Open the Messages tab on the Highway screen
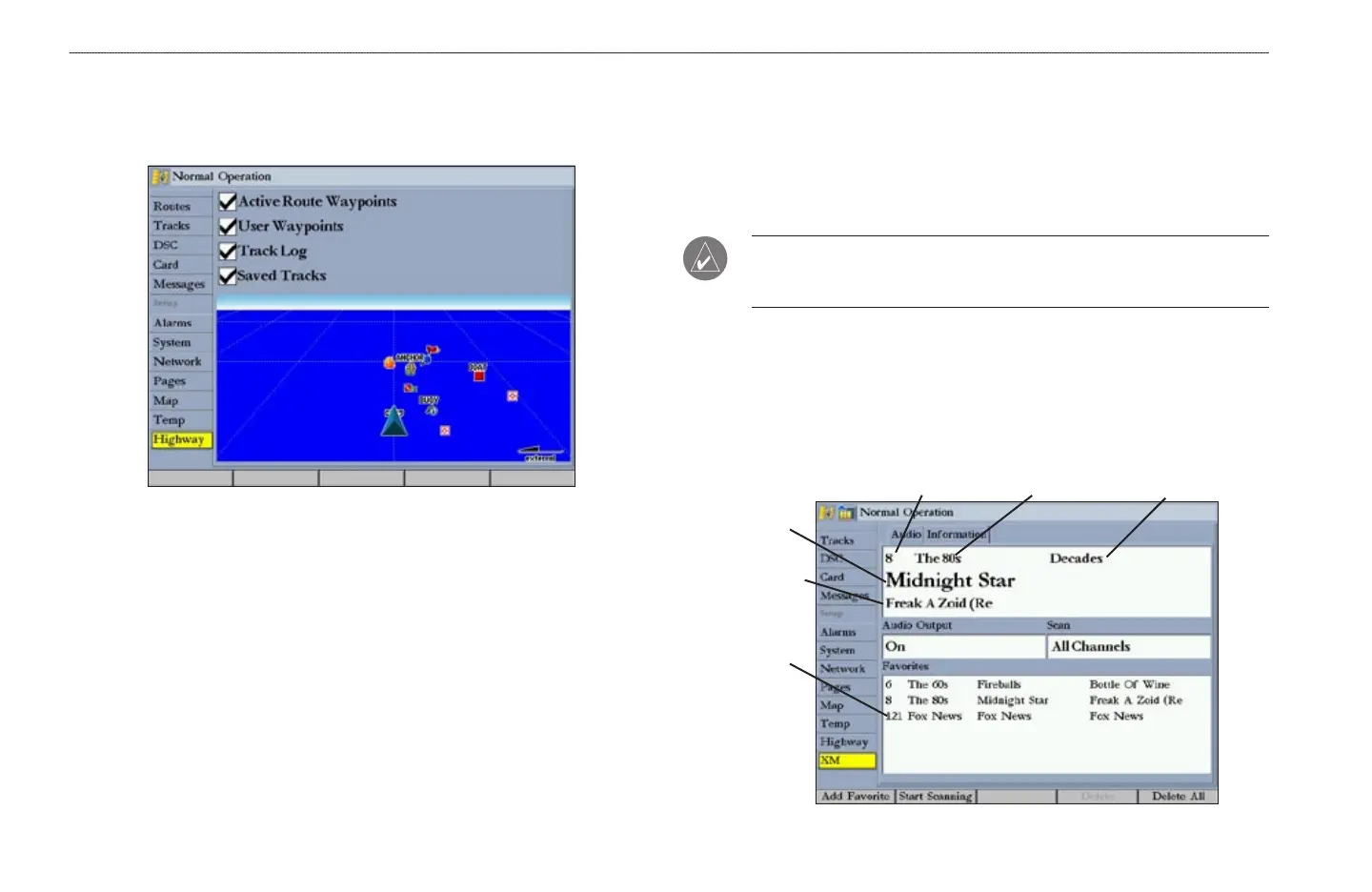The image size is (1372, 892). pyautogui.click(x=180, y=284)
